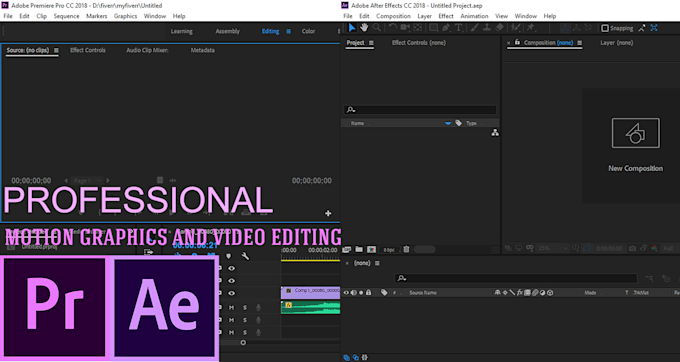This screenshot has width=680, height=362.
Task: Select the Rectangle shape tool
Action: pos(433,28)
